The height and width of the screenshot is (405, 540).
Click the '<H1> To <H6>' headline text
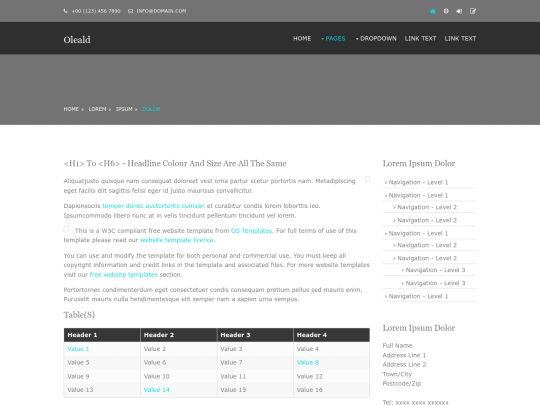[x=175, y=164]
